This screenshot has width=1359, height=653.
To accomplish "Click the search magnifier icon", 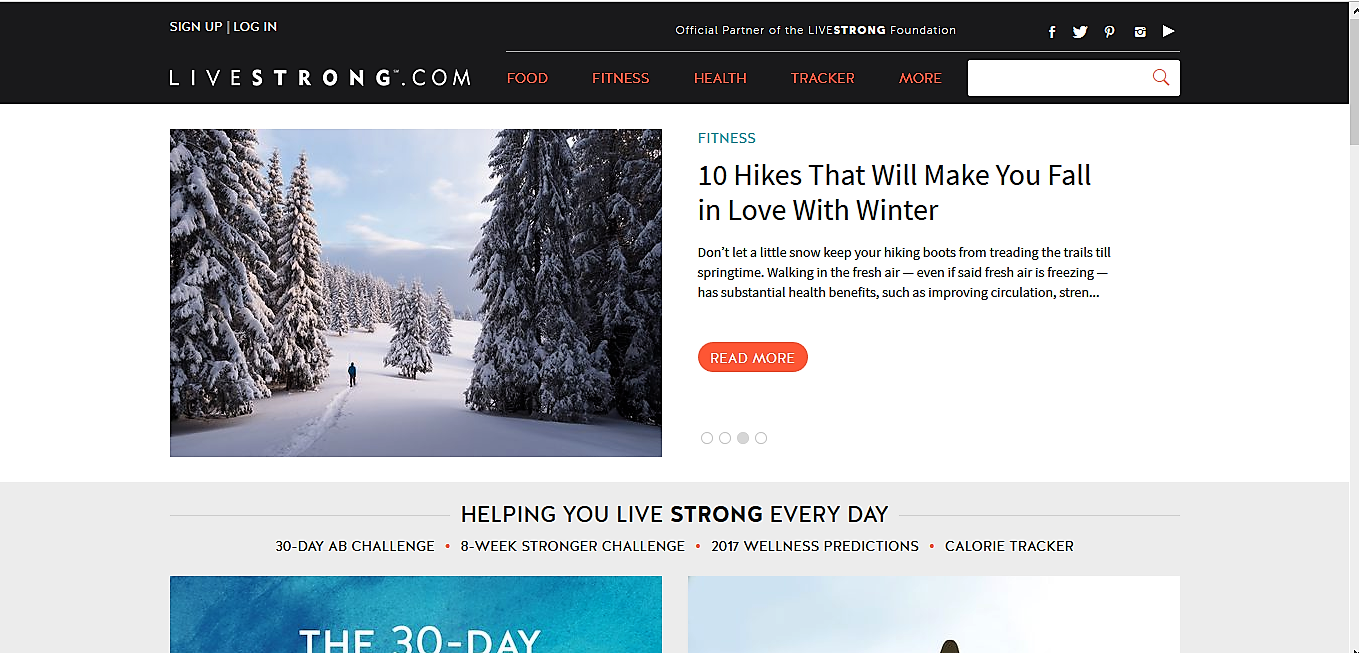I will [x=1161, y=77].
